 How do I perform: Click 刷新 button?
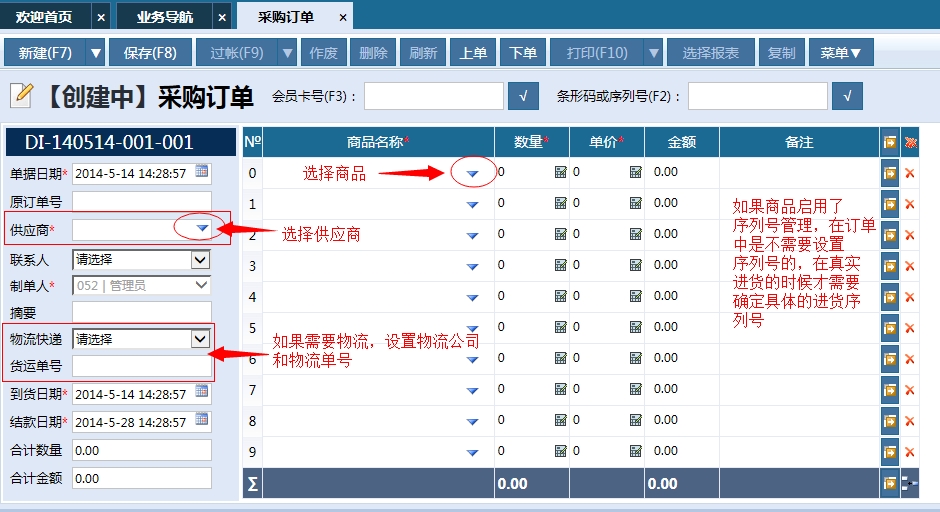[x=423, y=53]
